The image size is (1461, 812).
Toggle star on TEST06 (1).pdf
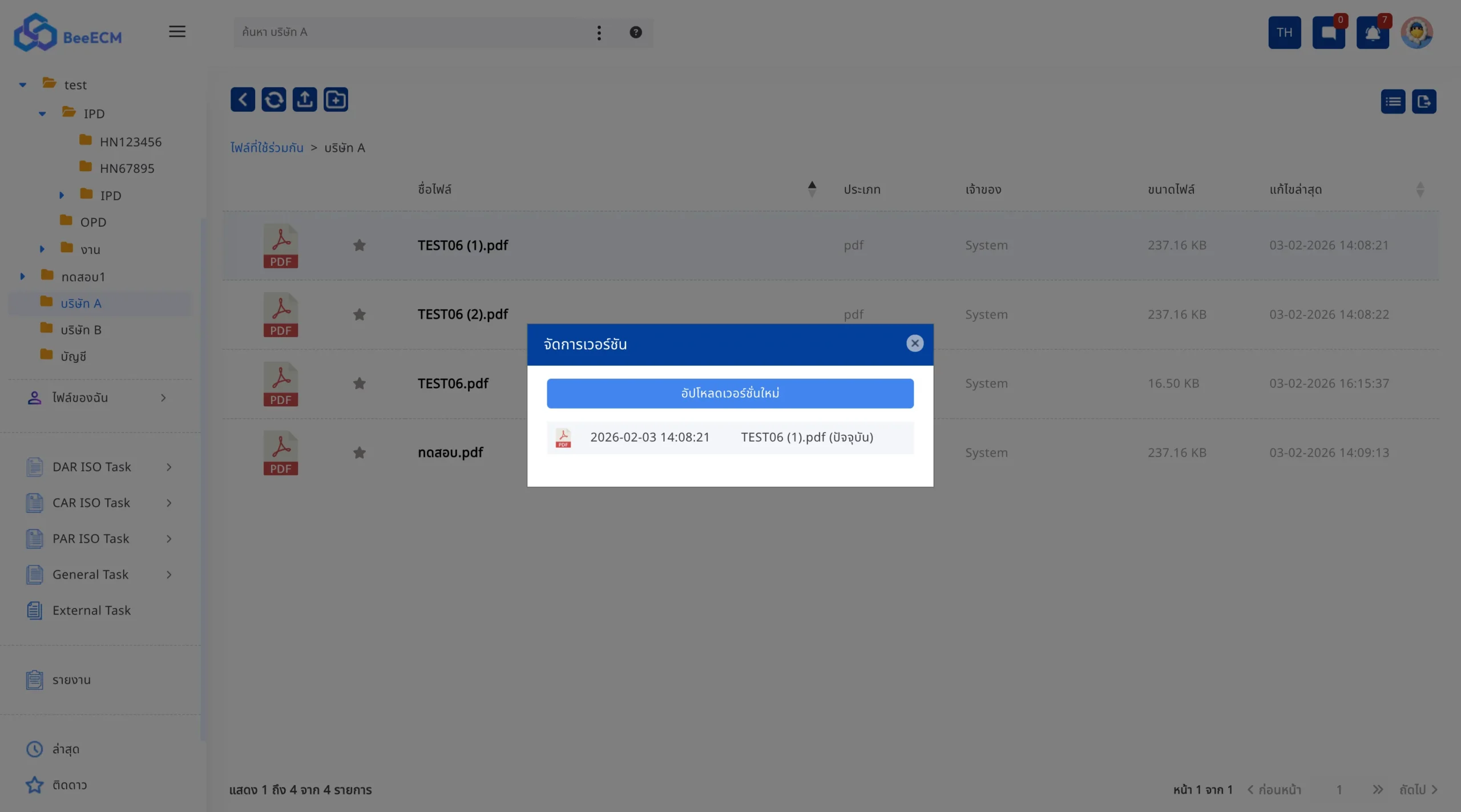pyautogui.click(x=359, y=245)
